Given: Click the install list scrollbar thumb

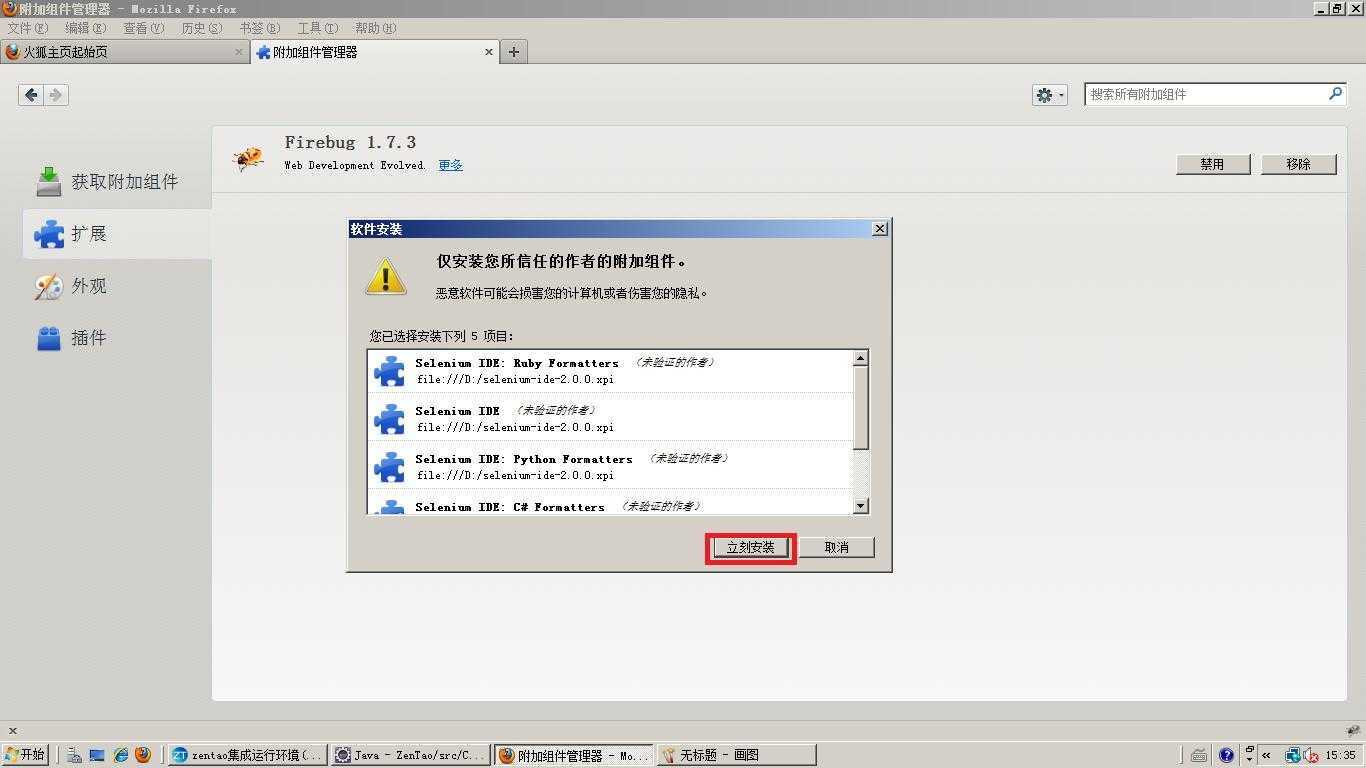Looking at the screenshot, I should pyautogui.click(x=861, y=408).
